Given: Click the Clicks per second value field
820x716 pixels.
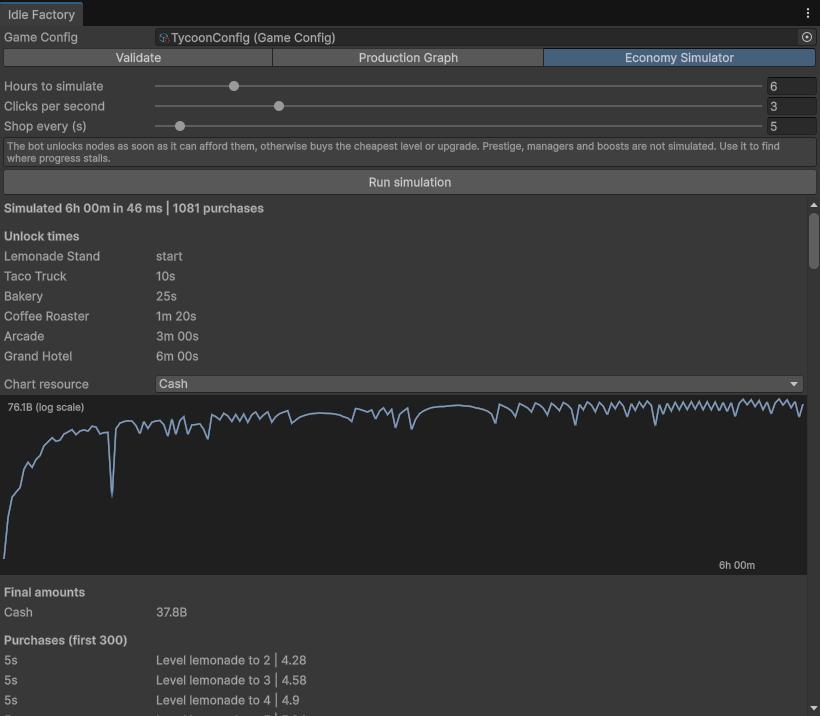Looking at the screenshot, I should tap(791, 106).
